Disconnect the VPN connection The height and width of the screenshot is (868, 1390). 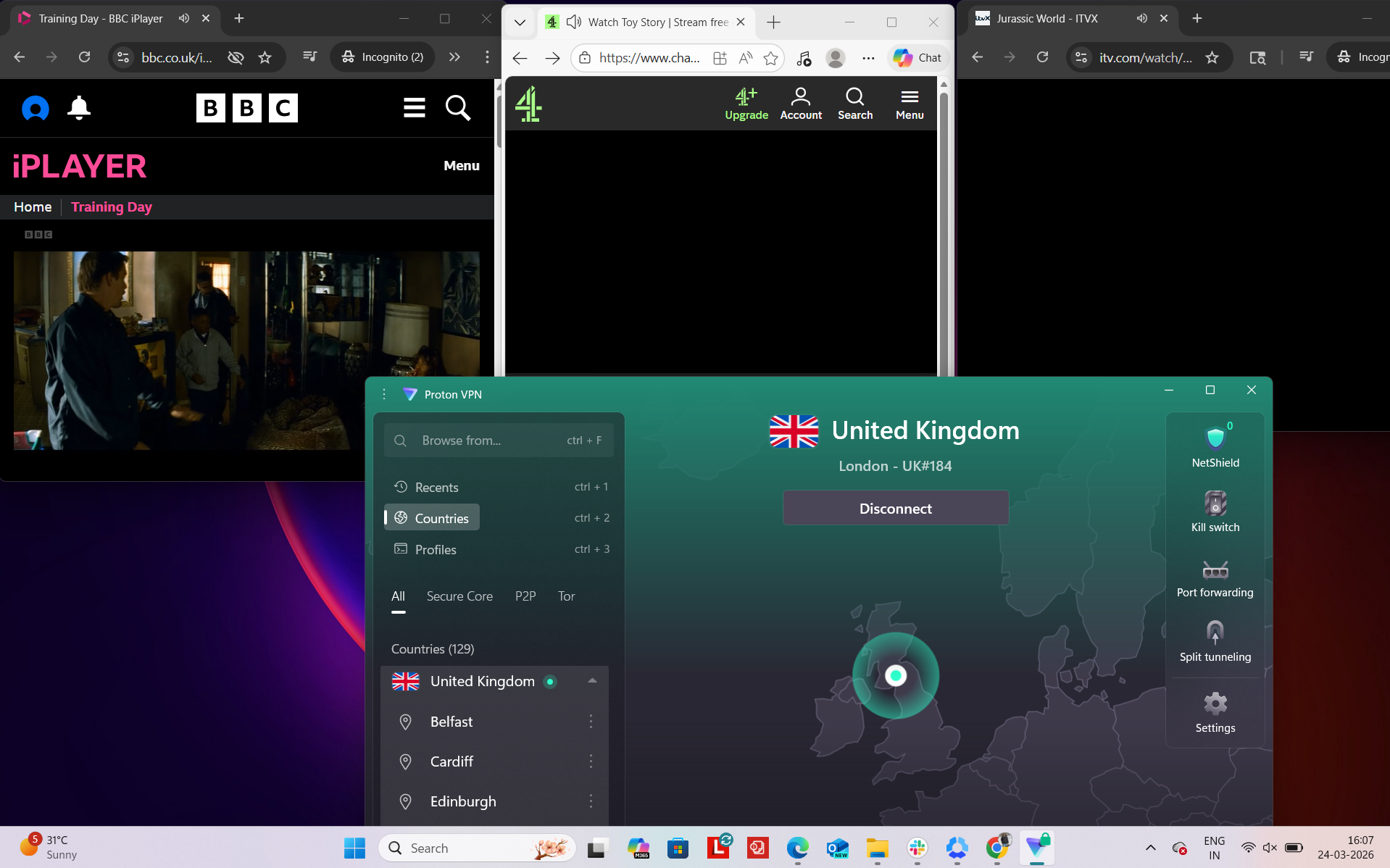[x=895, y=508]
